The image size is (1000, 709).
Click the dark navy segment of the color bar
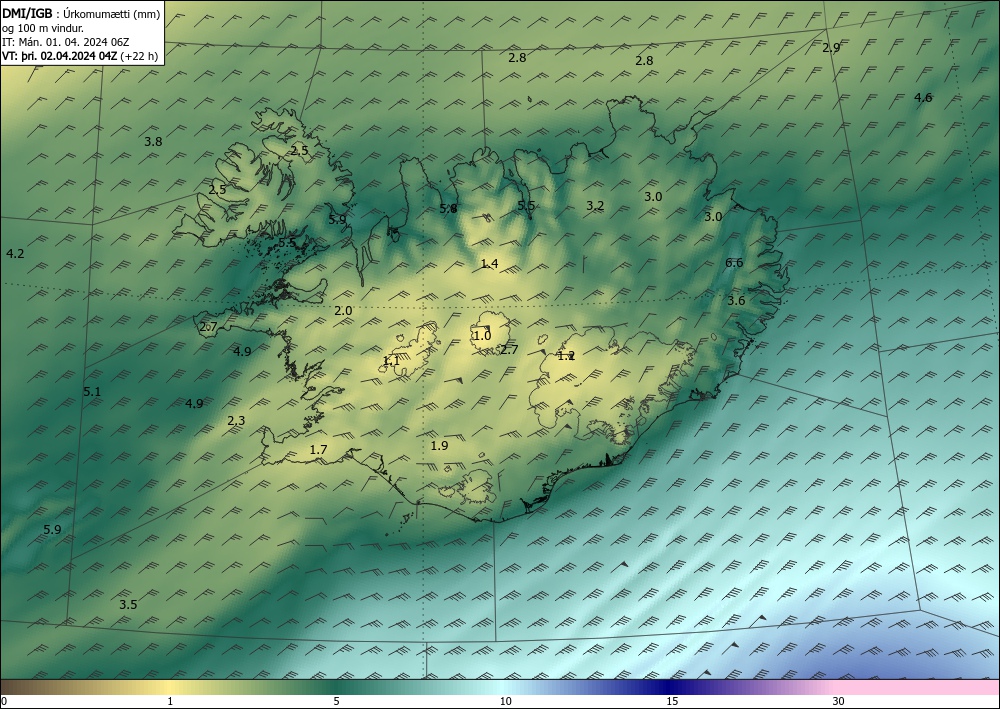click(x=666, y=687)
